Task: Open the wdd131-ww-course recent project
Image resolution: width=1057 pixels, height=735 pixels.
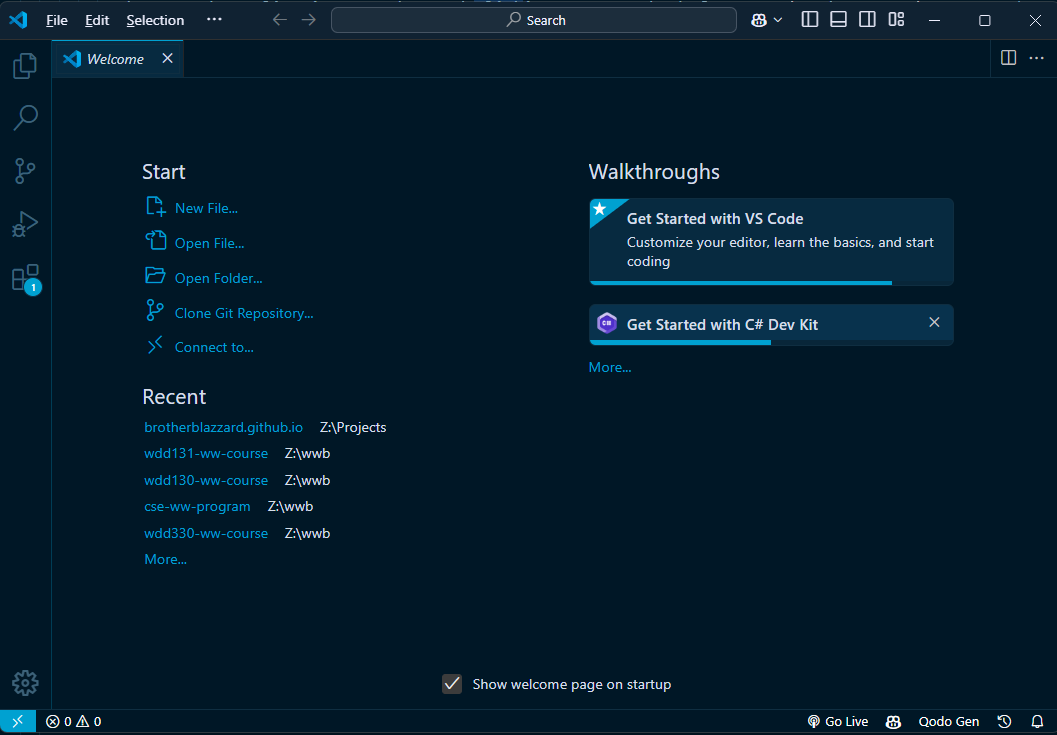Action: [x=206, y=453]
